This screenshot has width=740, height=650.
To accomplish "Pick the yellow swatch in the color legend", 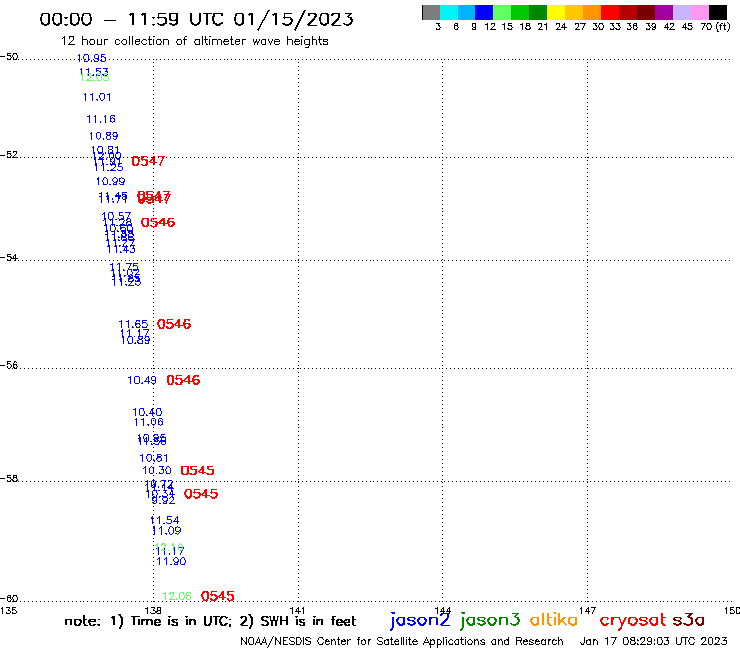I will pos(556,12).
